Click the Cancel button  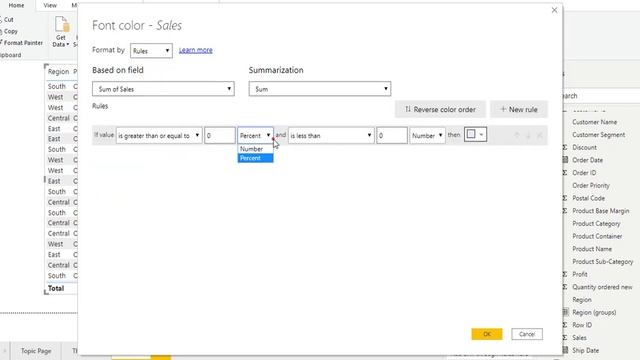point(527,334)
